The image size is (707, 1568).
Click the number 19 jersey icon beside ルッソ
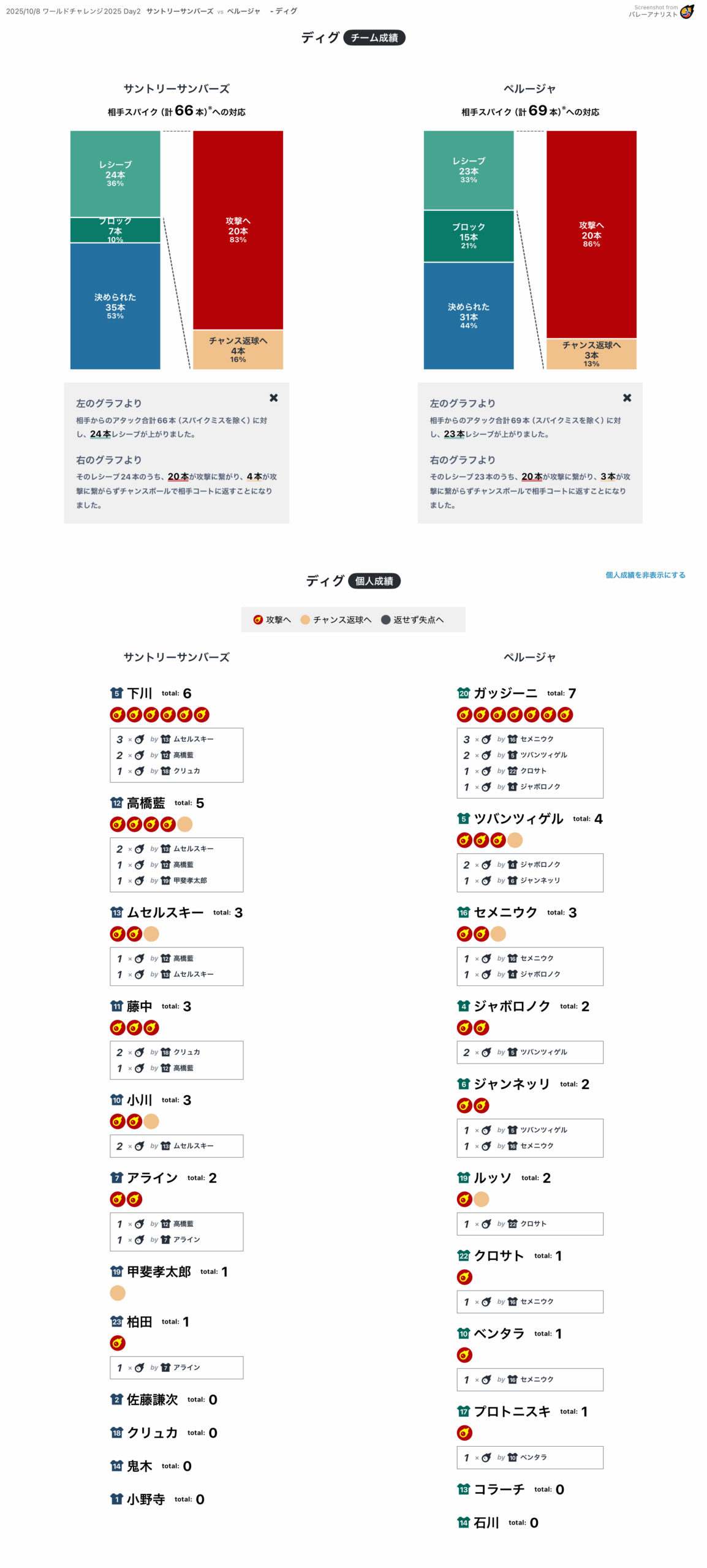[463, 1177]
